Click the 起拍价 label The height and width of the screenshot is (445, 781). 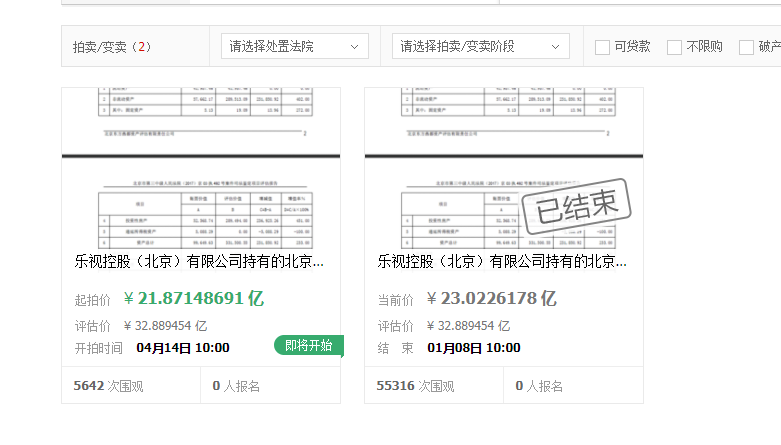(x=93, y=300)
